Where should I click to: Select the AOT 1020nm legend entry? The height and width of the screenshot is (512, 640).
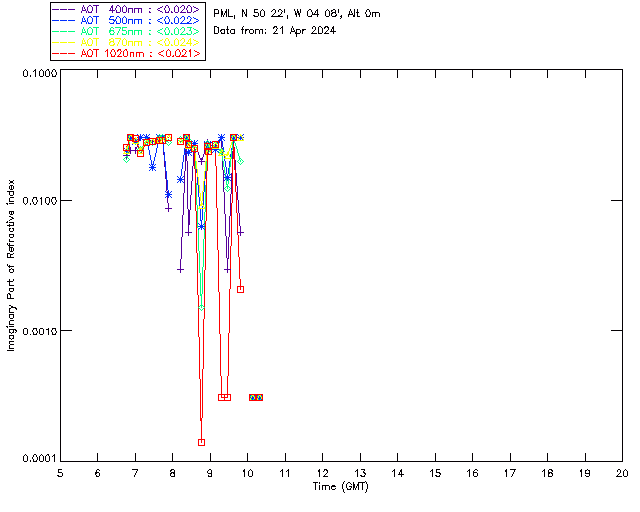(x=127, y=53)
